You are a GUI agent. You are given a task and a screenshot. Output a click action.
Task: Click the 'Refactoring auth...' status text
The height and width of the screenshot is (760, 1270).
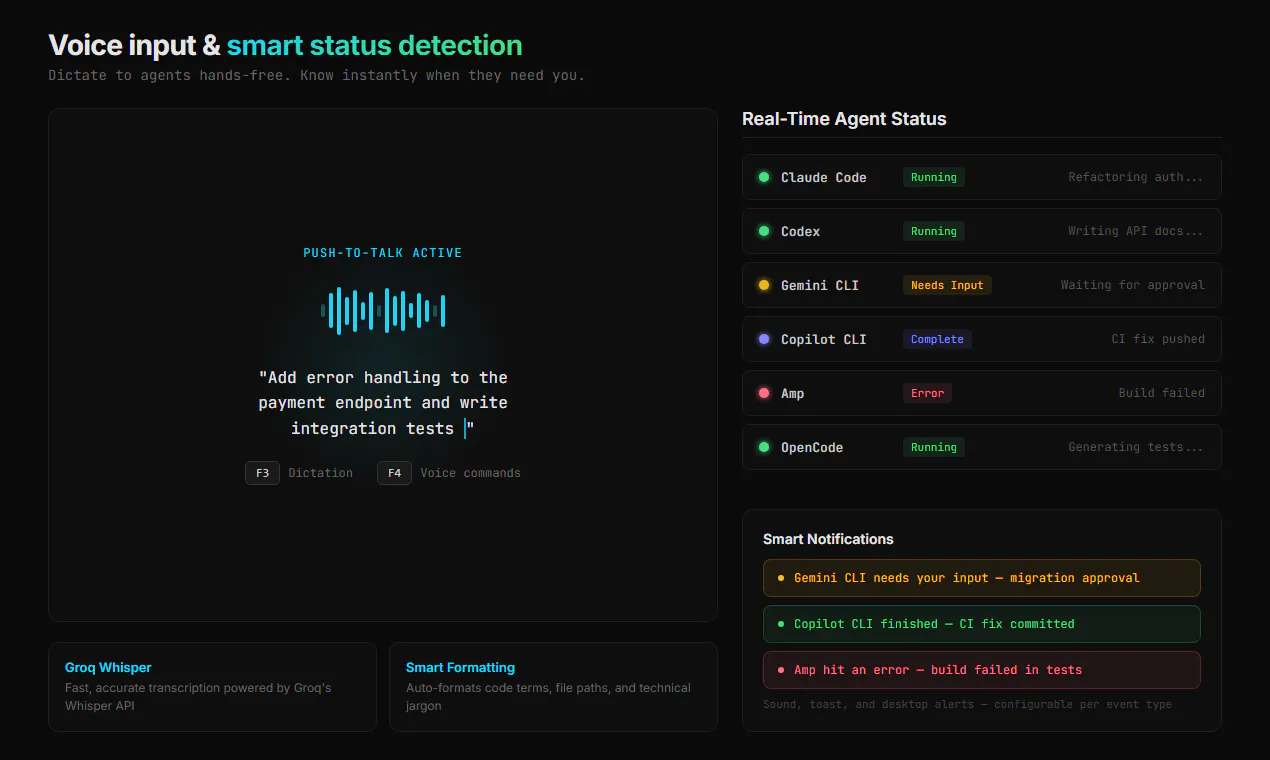click(1136, 177)
